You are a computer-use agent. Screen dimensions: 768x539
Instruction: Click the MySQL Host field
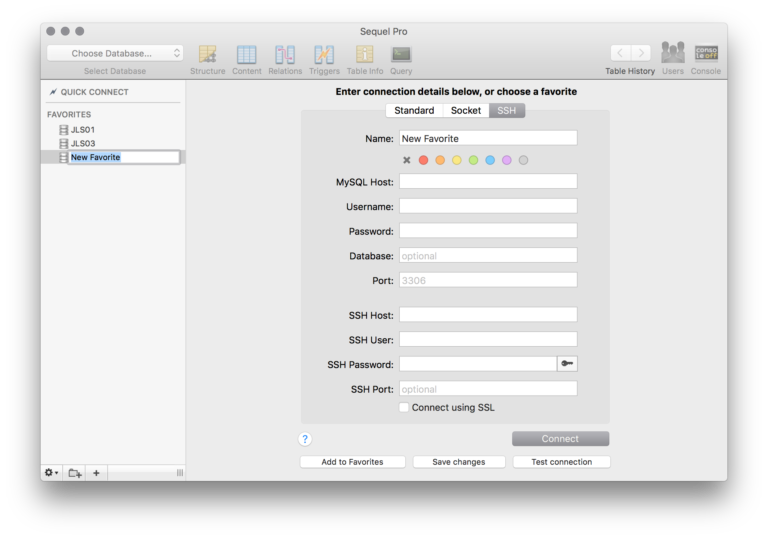488,181
